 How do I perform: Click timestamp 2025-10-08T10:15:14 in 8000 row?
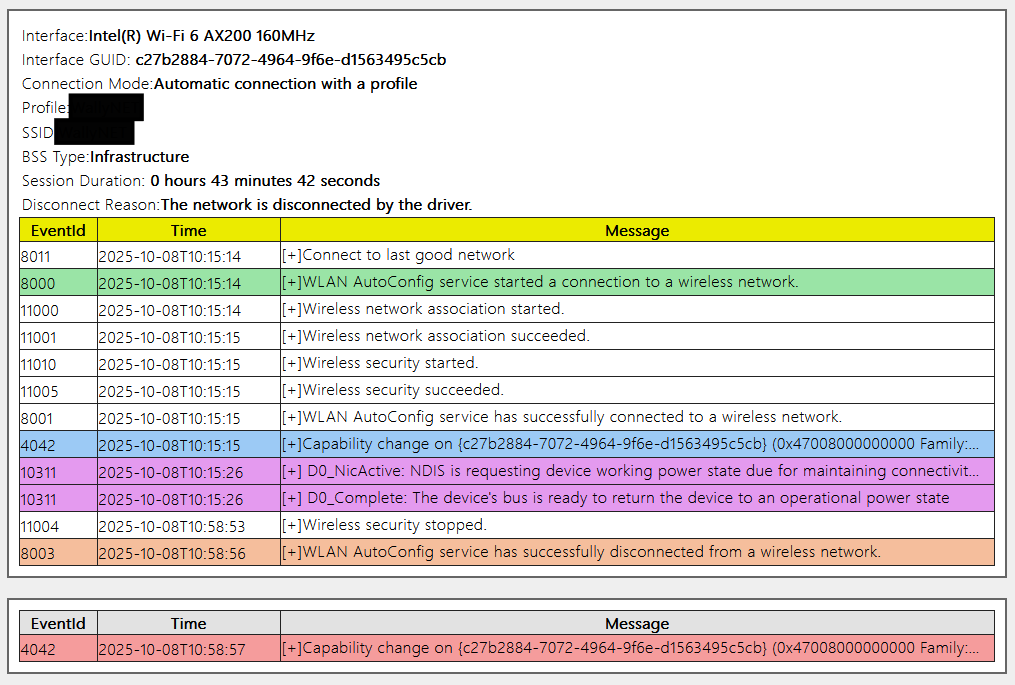click(170, 284)
